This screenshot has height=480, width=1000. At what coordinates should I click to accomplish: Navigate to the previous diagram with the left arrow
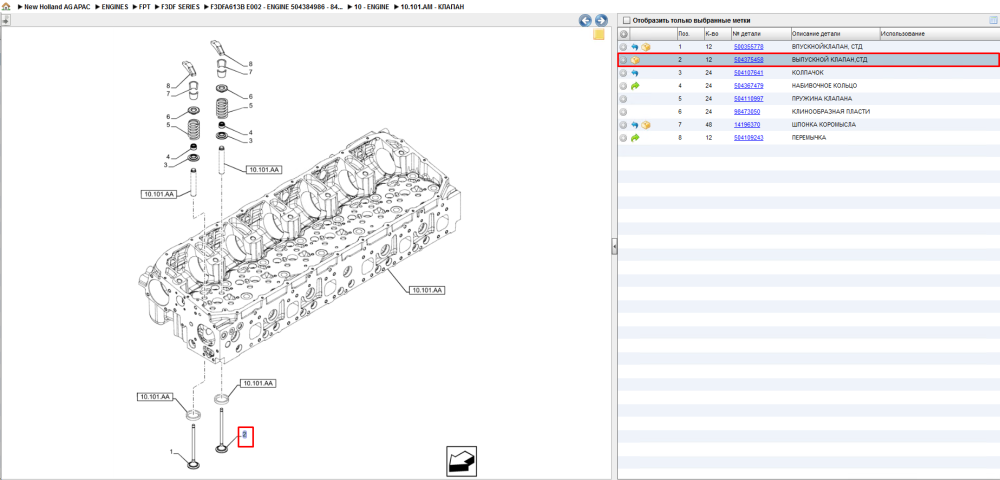point(585,20)
